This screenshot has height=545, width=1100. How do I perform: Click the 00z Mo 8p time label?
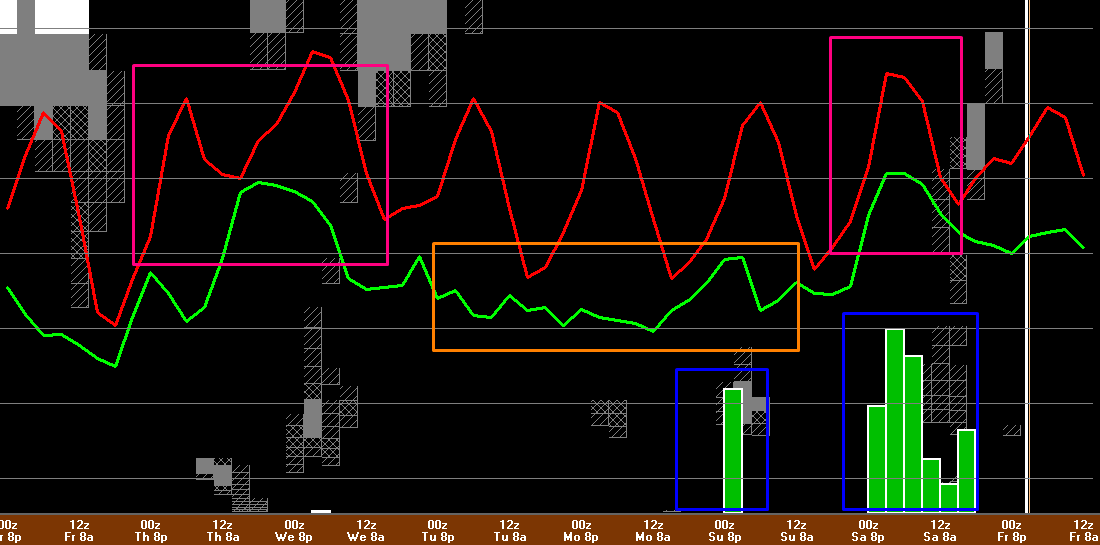(581, 530)
